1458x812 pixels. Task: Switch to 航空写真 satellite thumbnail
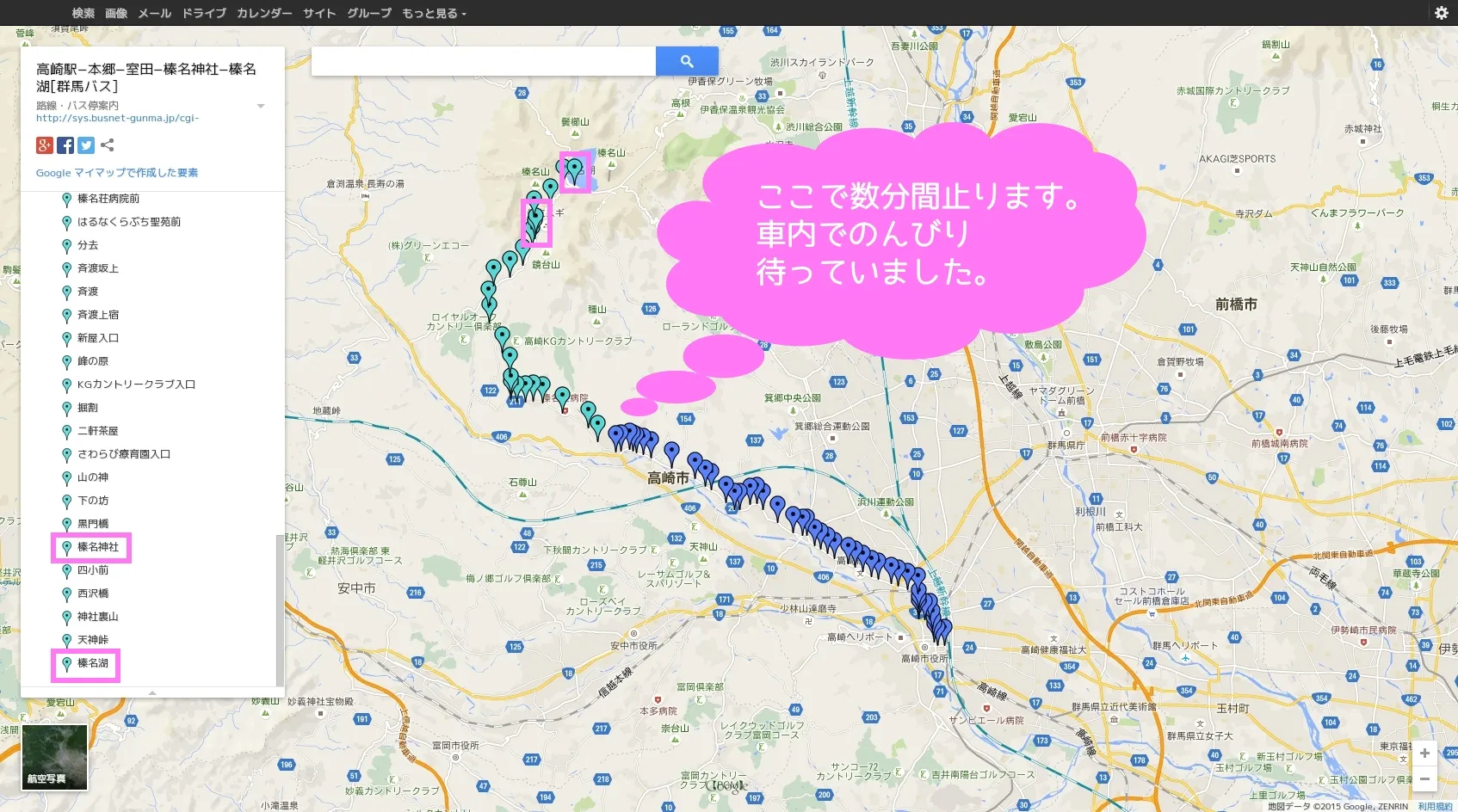[x=55, y=756]
